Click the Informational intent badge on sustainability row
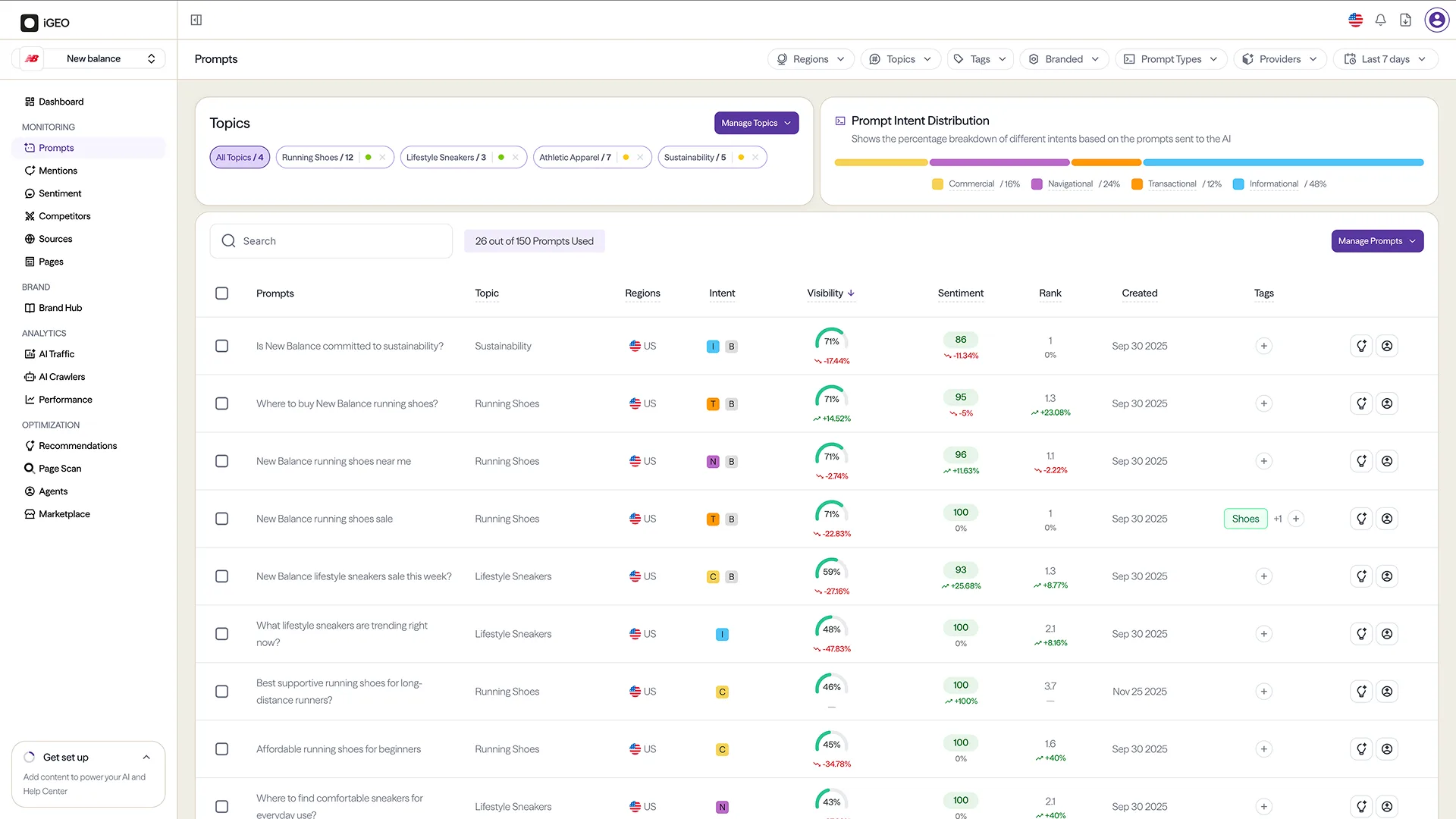 (x=713, y=347)
